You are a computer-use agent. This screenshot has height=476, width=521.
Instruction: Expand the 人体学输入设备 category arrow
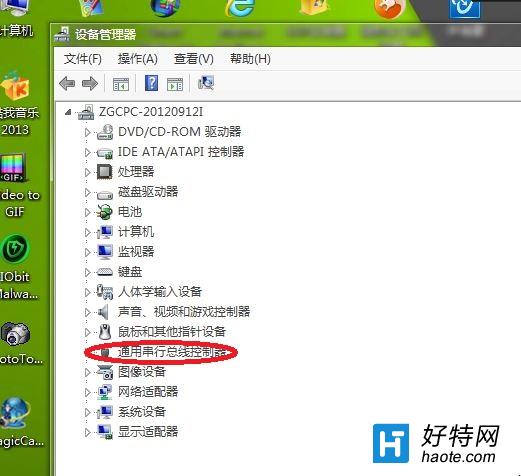point(88,292)
